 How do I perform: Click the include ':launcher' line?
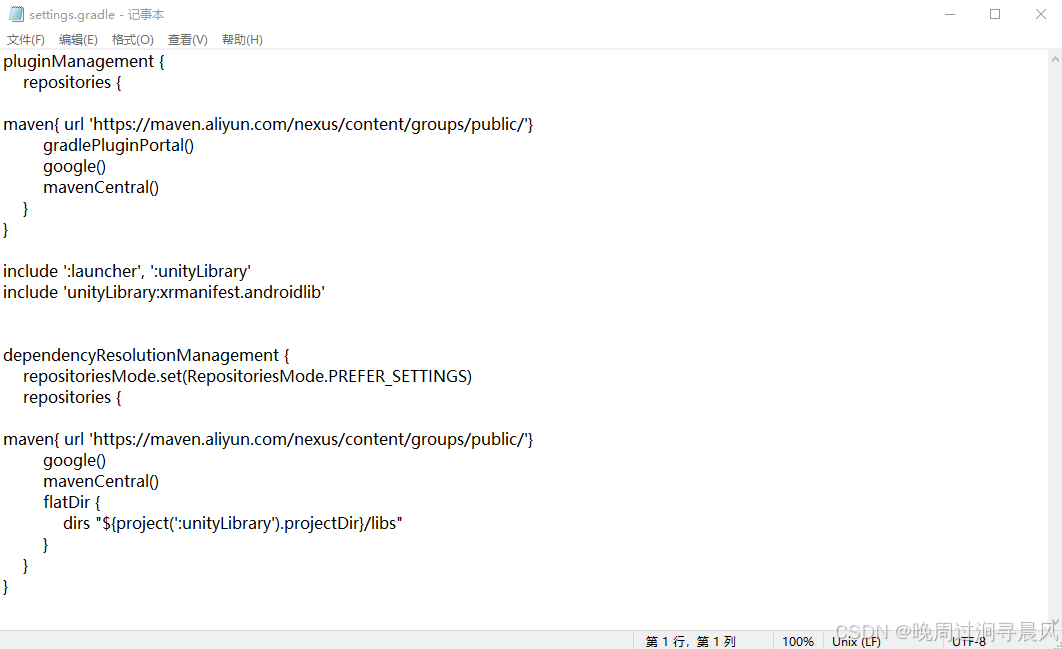pyautogui.click(x=127, y=270)
